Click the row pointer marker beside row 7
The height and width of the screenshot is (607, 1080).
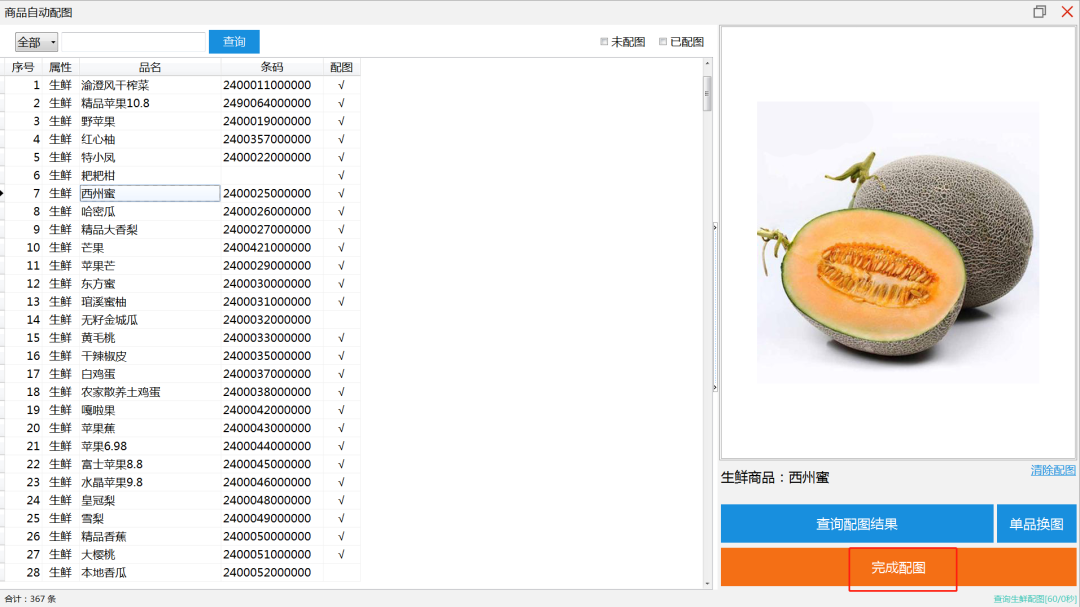pos(3,193)
